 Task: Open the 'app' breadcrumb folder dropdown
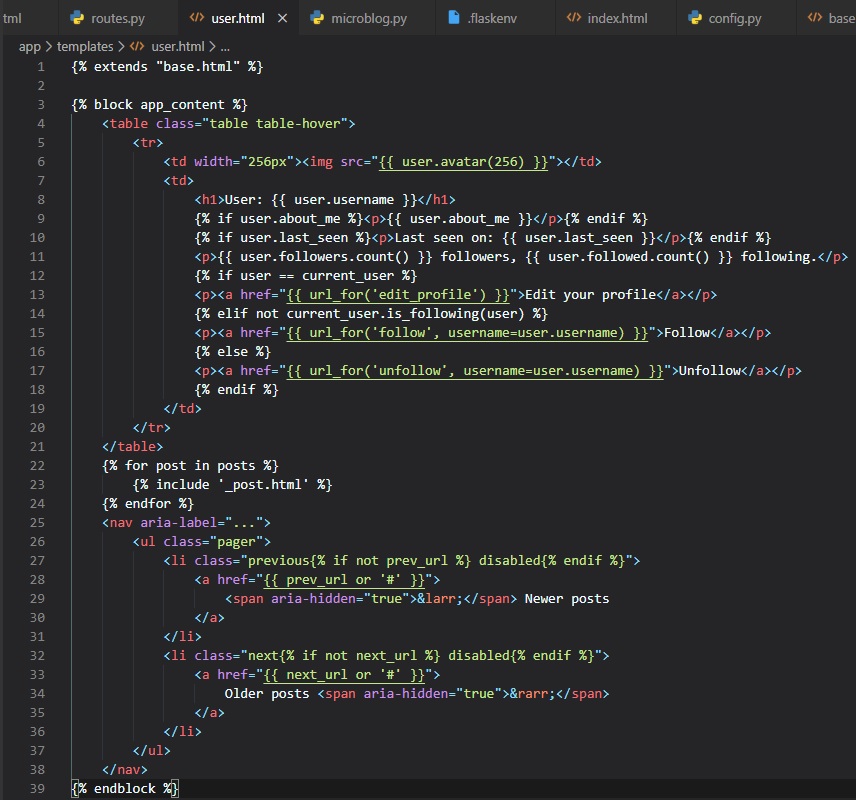point(29,47)
